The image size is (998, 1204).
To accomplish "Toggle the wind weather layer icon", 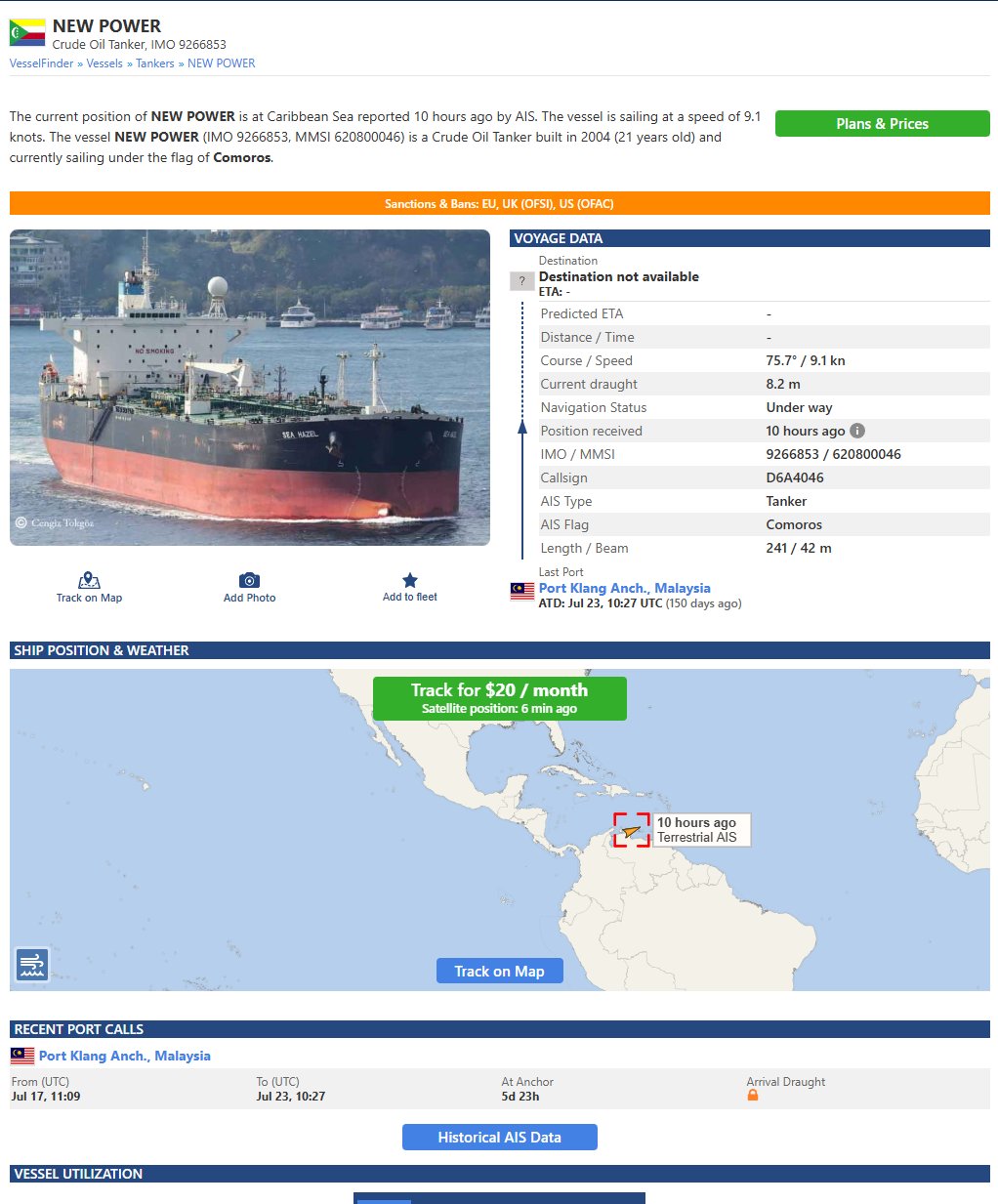I will (32, 965).
